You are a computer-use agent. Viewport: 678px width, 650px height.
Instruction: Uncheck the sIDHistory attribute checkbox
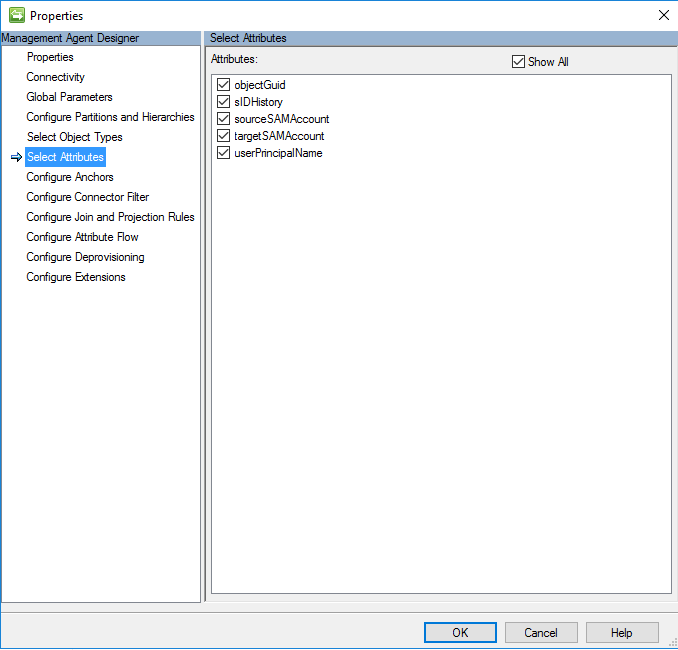(x=223, y=102)
